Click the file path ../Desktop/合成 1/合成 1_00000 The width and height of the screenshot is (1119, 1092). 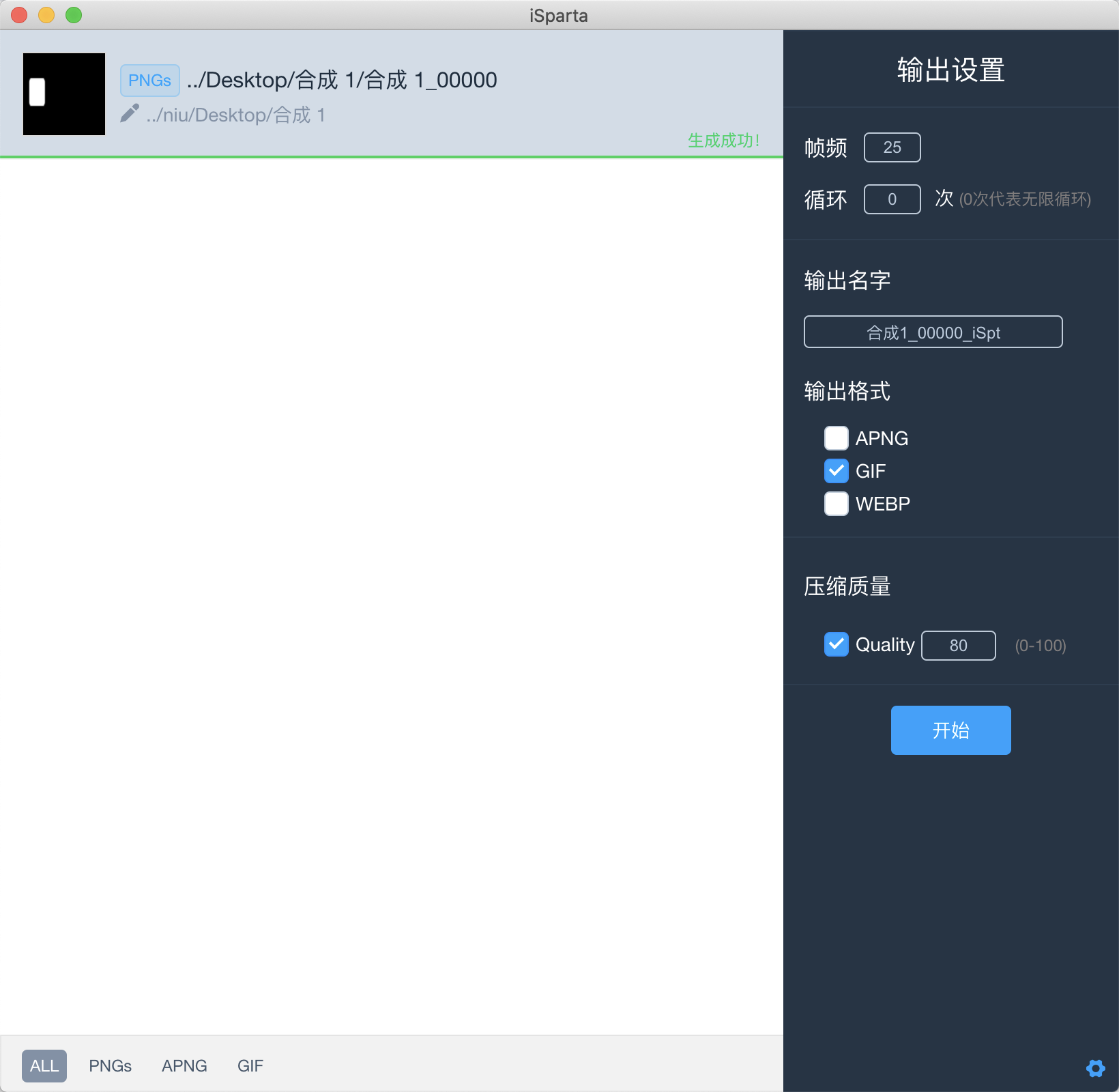[341, 80]
